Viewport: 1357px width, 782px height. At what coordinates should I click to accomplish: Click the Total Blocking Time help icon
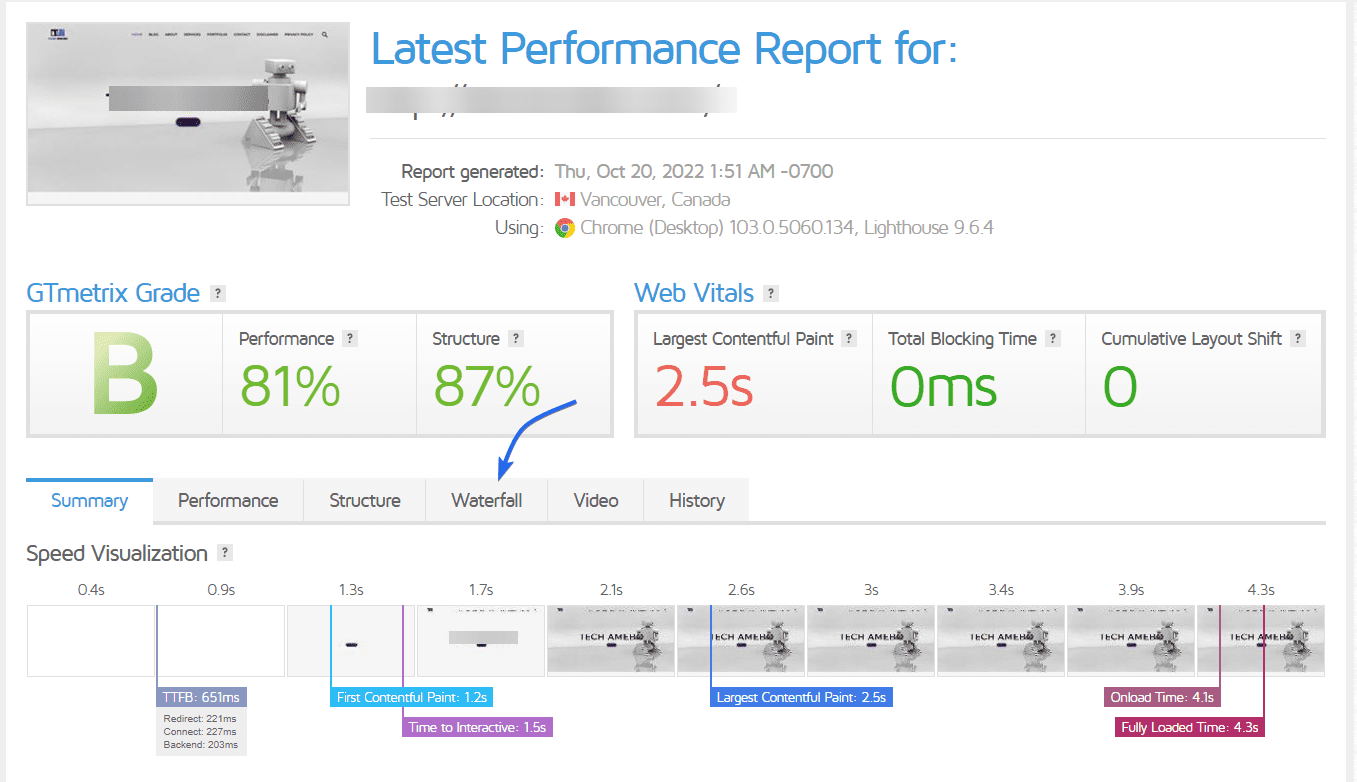click(x=1052, y=339)
